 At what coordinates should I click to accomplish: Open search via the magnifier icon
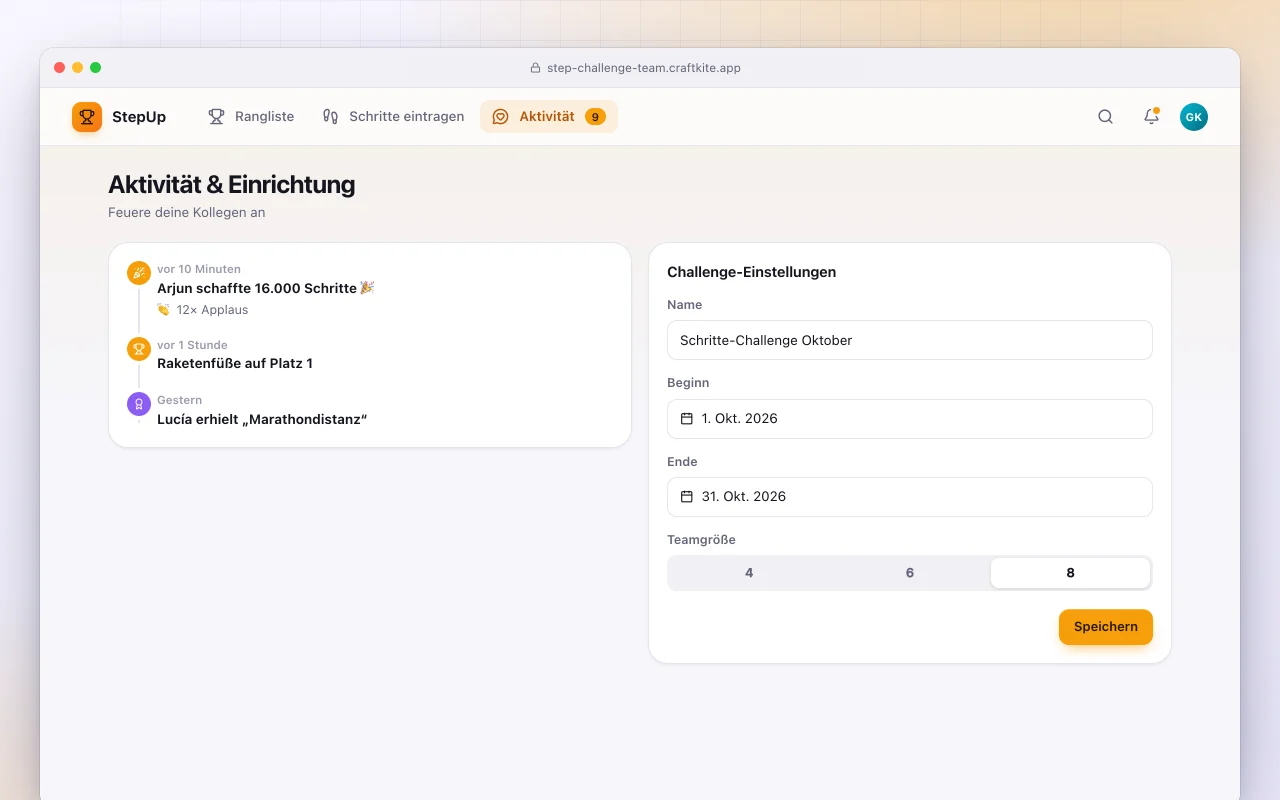1105,117
